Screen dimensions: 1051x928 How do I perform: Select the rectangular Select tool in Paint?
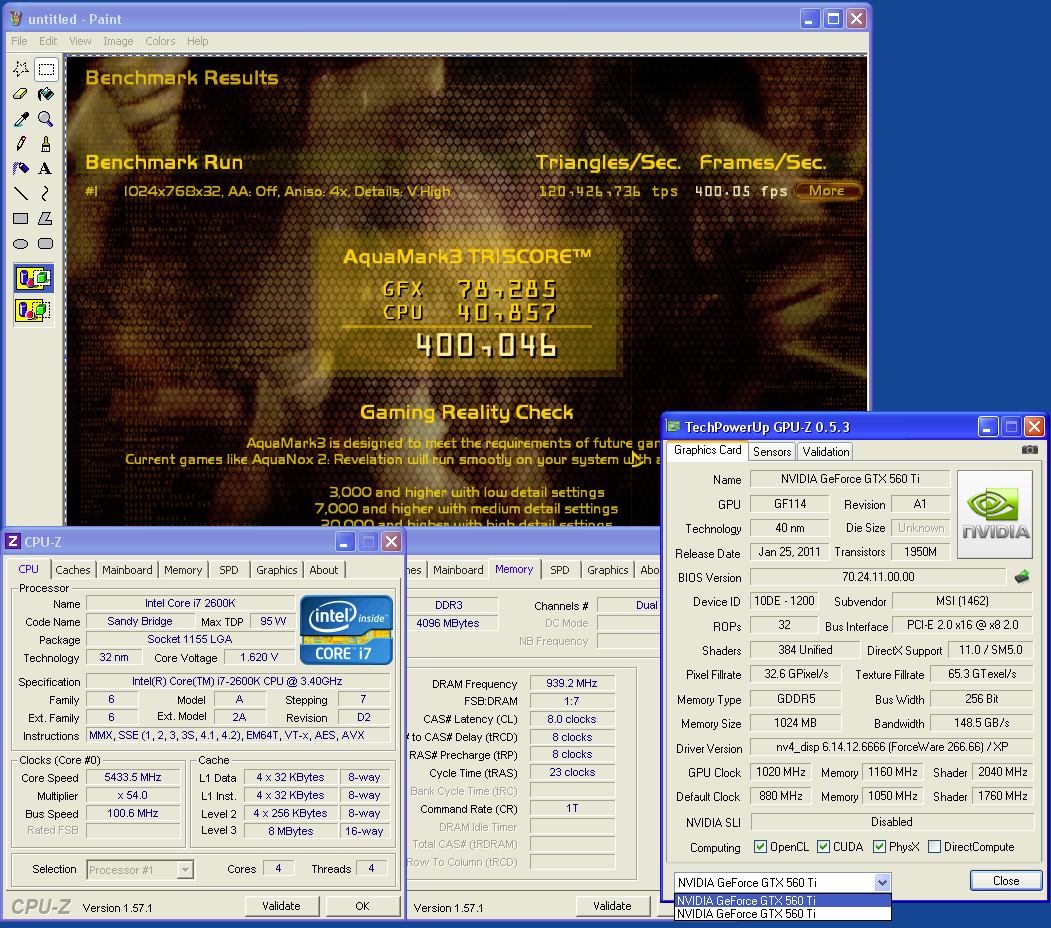click(x=46, y=69)
